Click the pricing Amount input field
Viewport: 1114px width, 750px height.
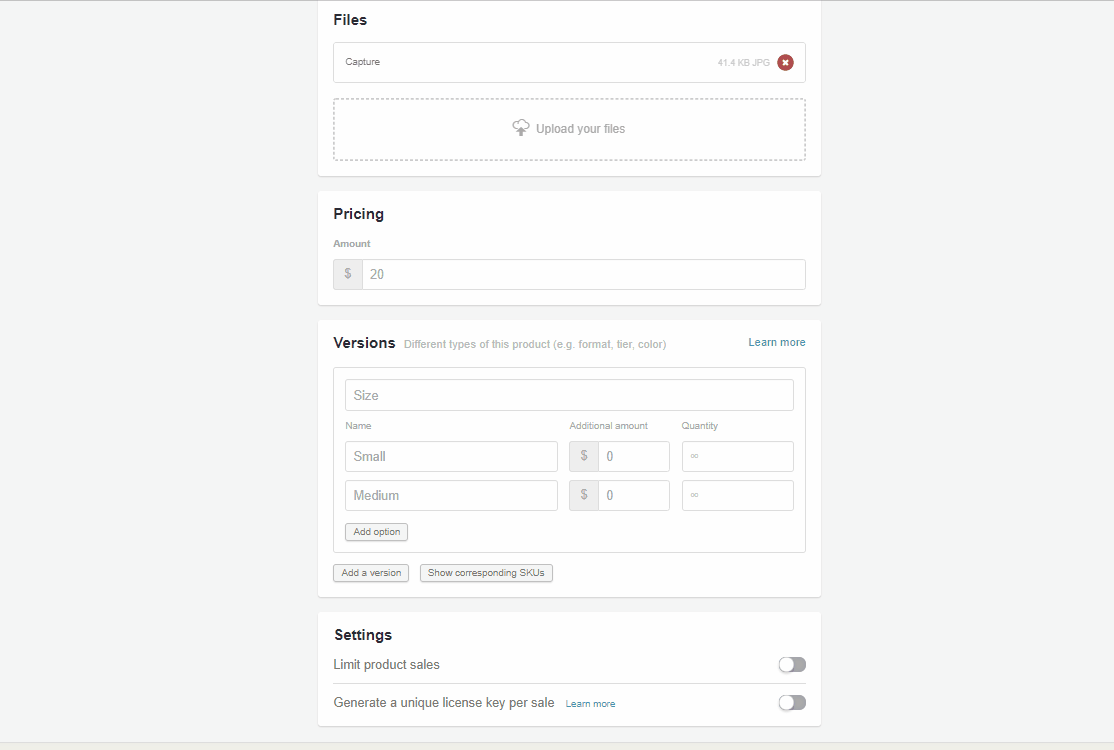(583, 274)
